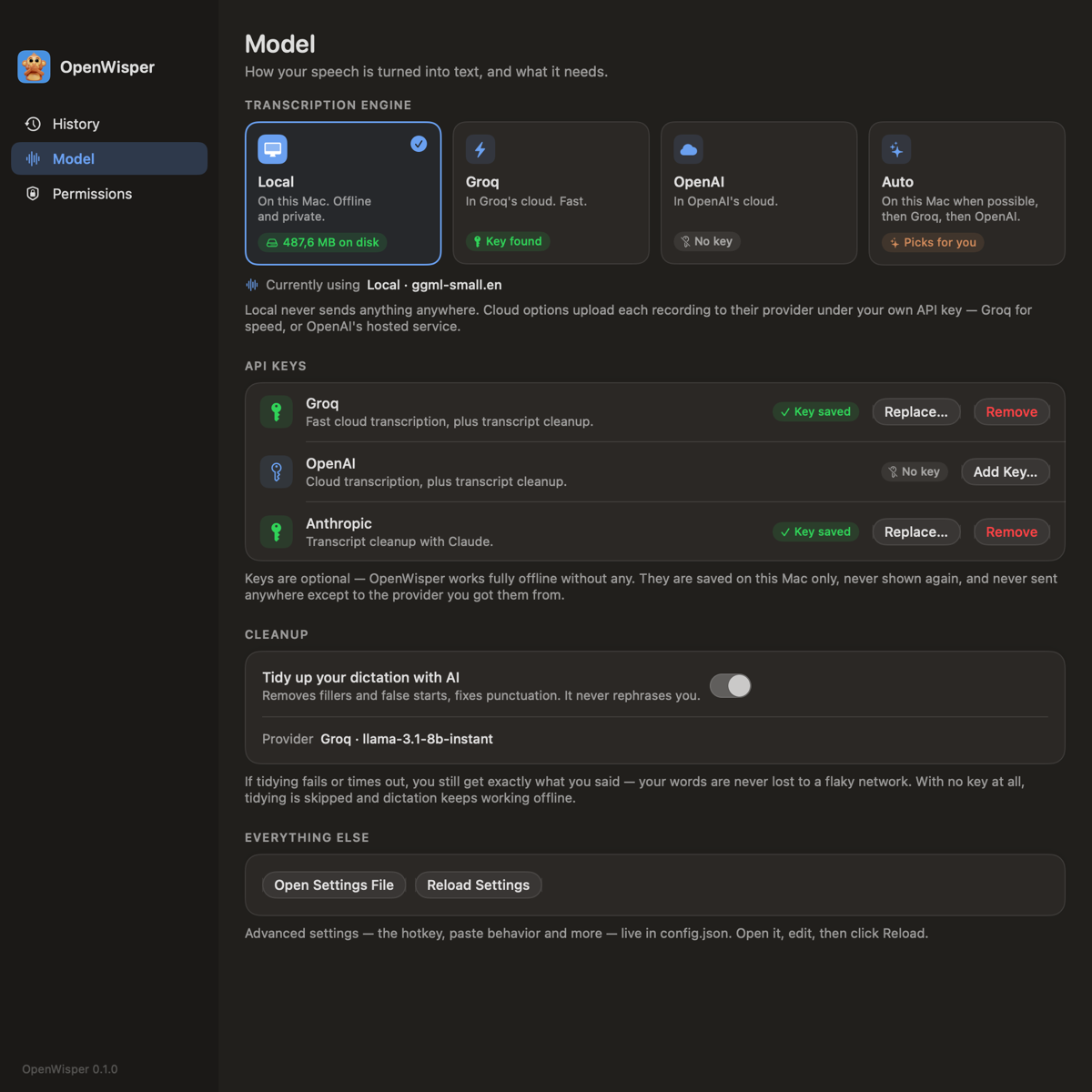Replace the Anthropic API key

[916, 532]
